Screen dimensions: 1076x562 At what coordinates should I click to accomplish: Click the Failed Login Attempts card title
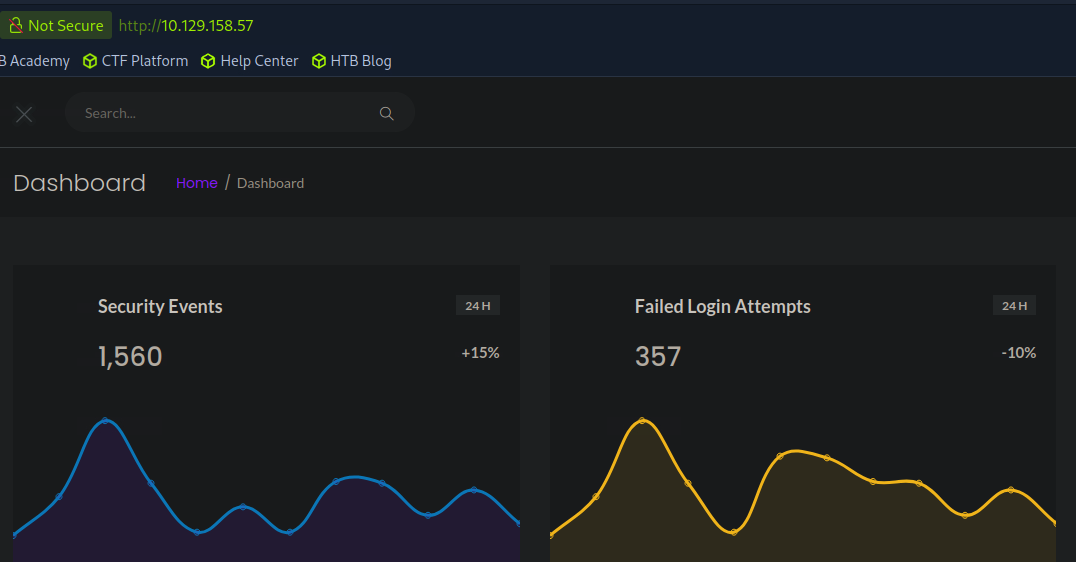[x=722, y=307]
